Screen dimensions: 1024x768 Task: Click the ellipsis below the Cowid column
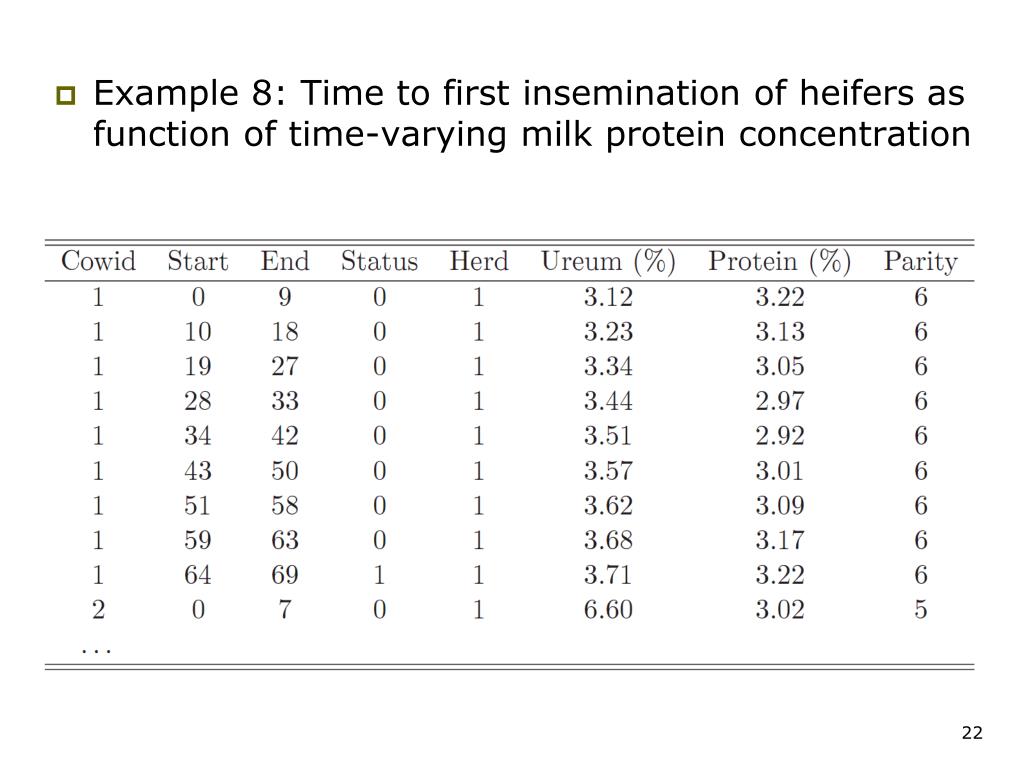point(97,650)
